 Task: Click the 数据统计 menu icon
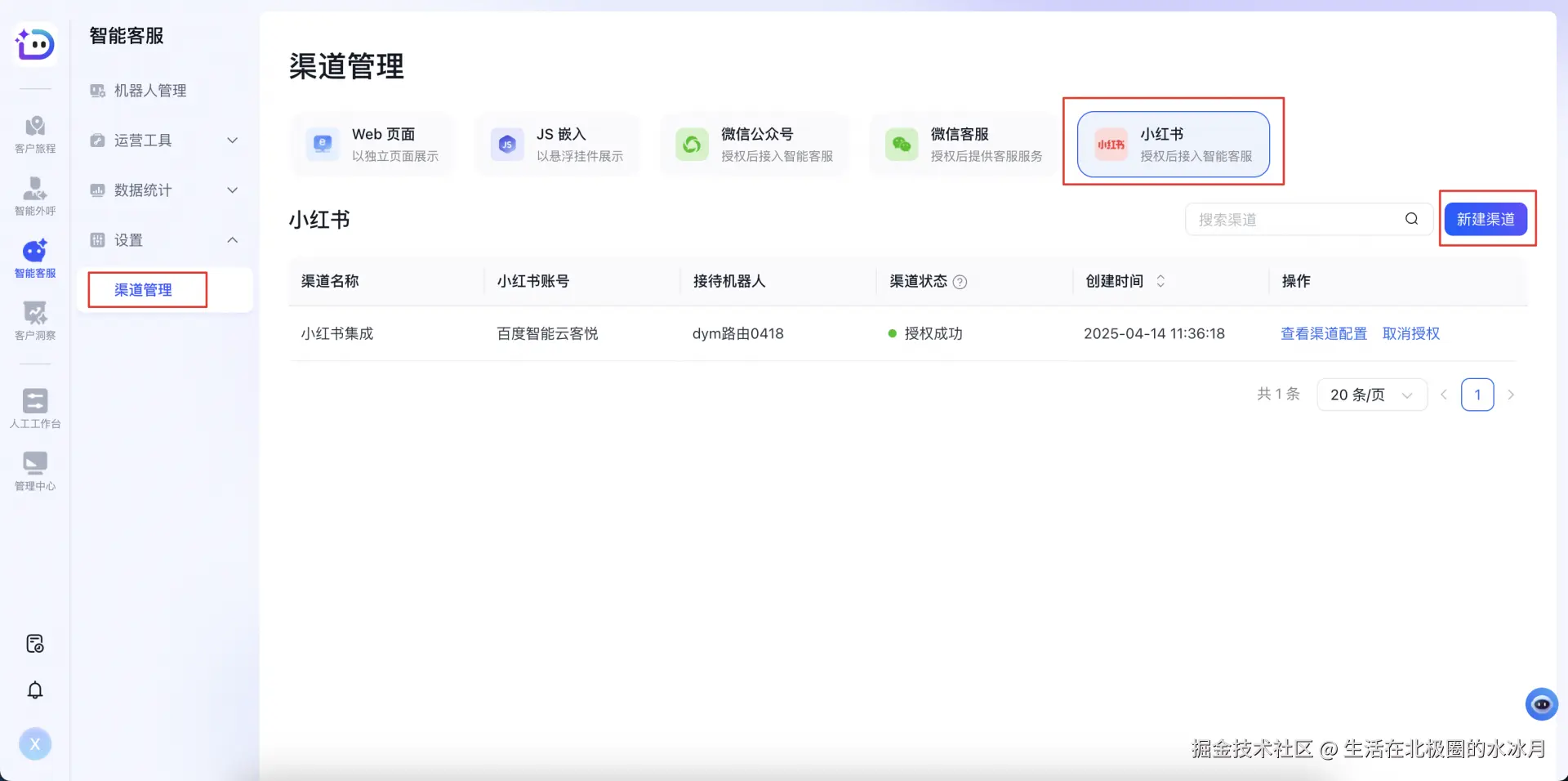coord(97,190)
